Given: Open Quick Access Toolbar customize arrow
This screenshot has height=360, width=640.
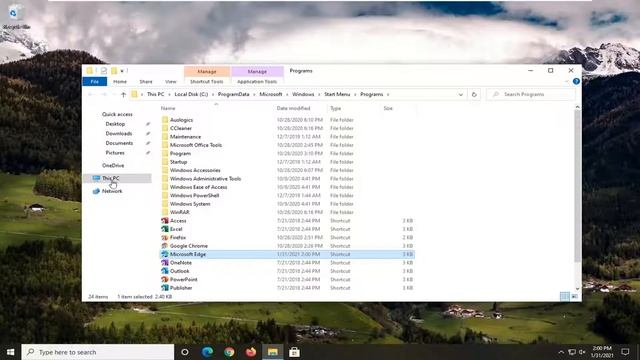Looking at the screenshot, I should (x=122, y=71).
